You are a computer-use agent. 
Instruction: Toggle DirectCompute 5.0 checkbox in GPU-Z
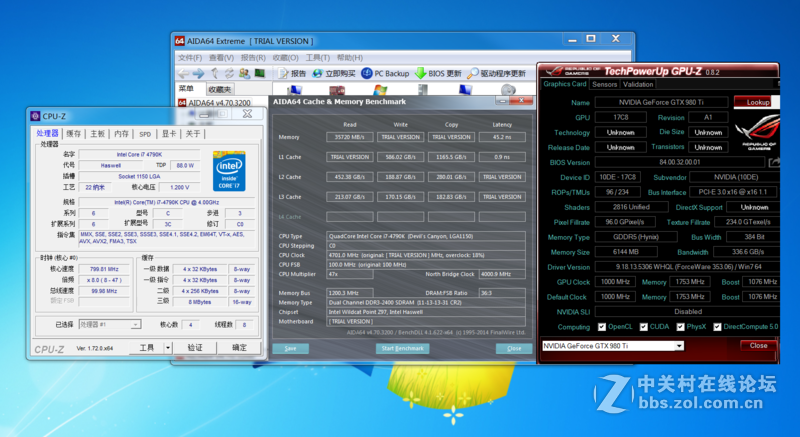point(717,327)
